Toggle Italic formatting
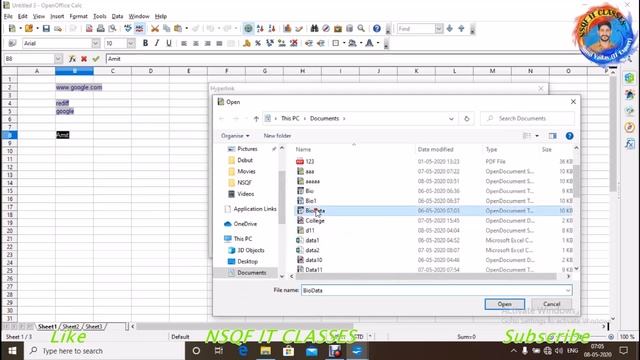The height and width of the screenshot is (360, 640). 157,43
